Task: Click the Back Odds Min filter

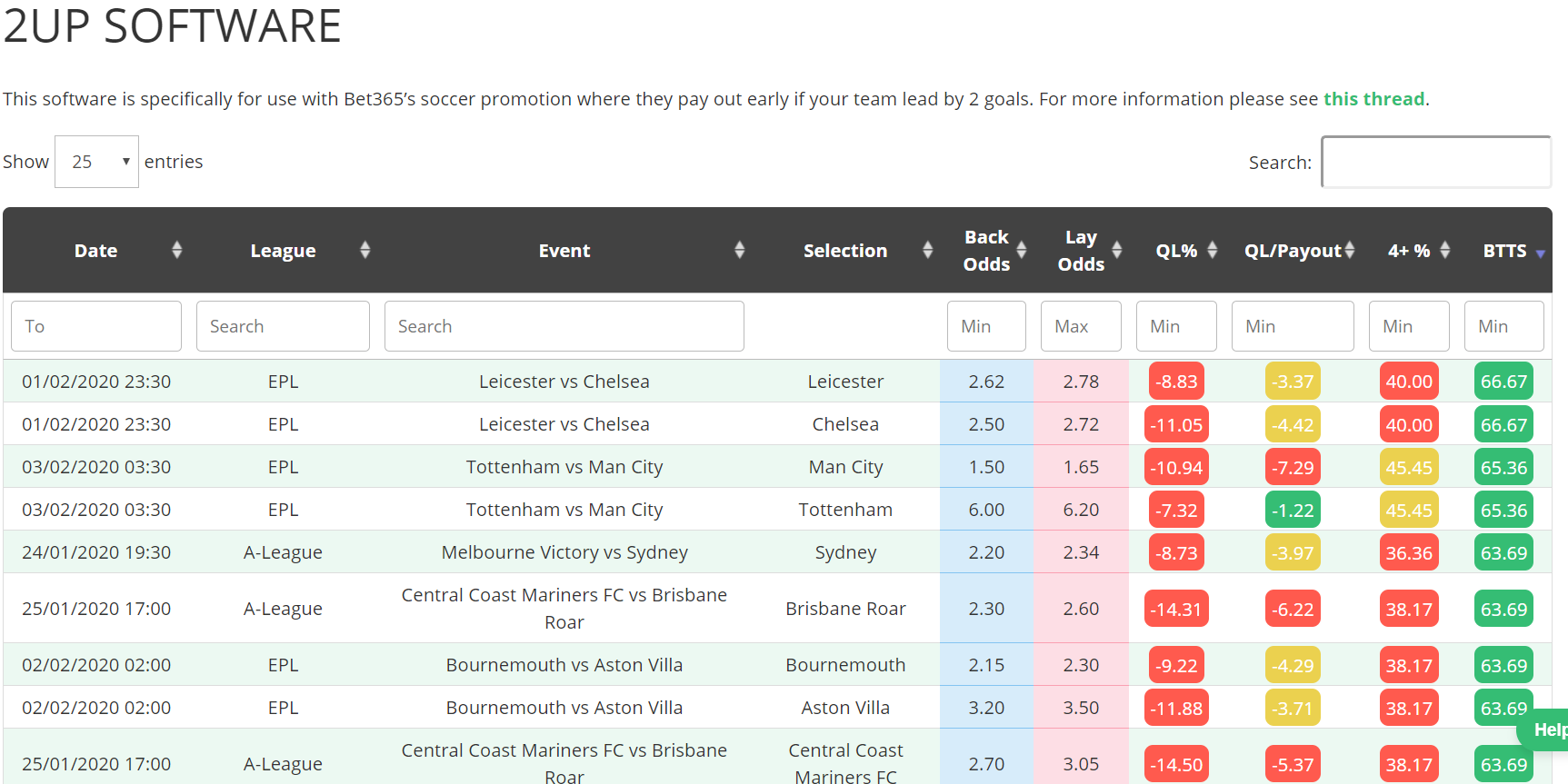Action: 986,326
